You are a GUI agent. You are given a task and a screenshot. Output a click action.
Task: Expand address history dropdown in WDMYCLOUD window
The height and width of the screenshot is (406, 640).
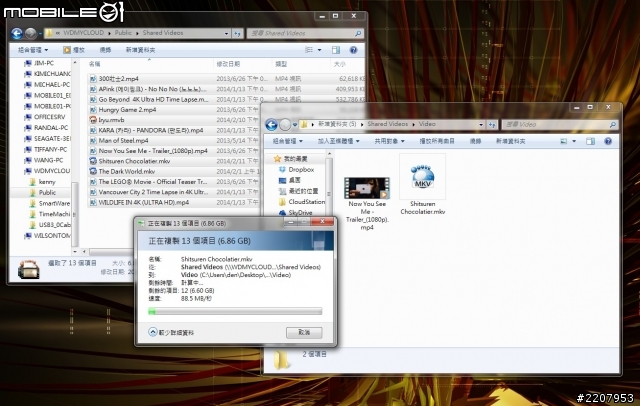tap(227, 33)
